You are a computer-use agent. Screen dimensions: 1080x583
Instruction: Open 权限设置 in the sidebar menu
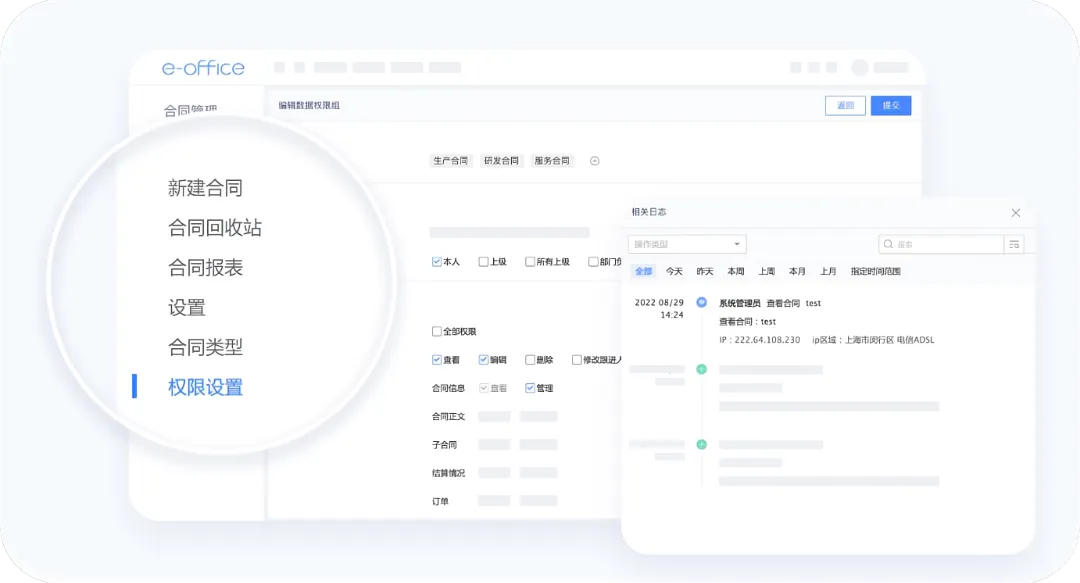click(205, 387)
